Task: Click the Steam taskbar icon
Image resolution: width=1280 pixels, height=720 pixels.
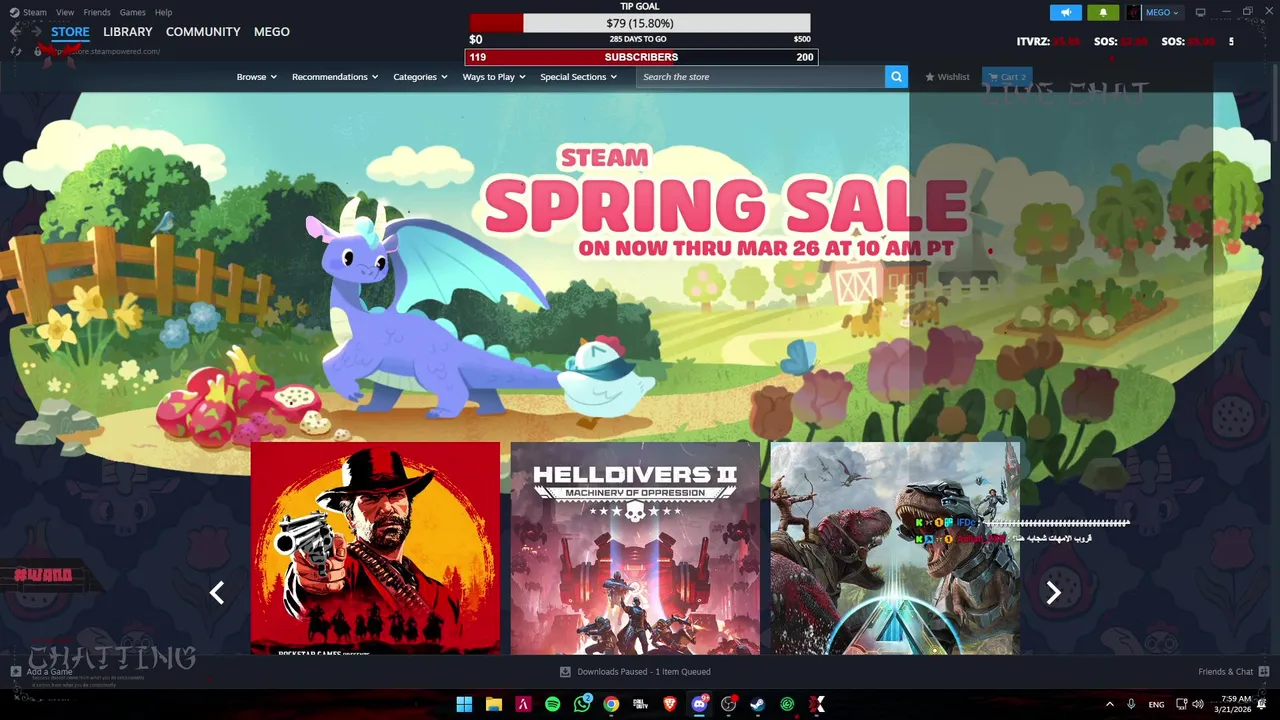Action: point(758,704)
